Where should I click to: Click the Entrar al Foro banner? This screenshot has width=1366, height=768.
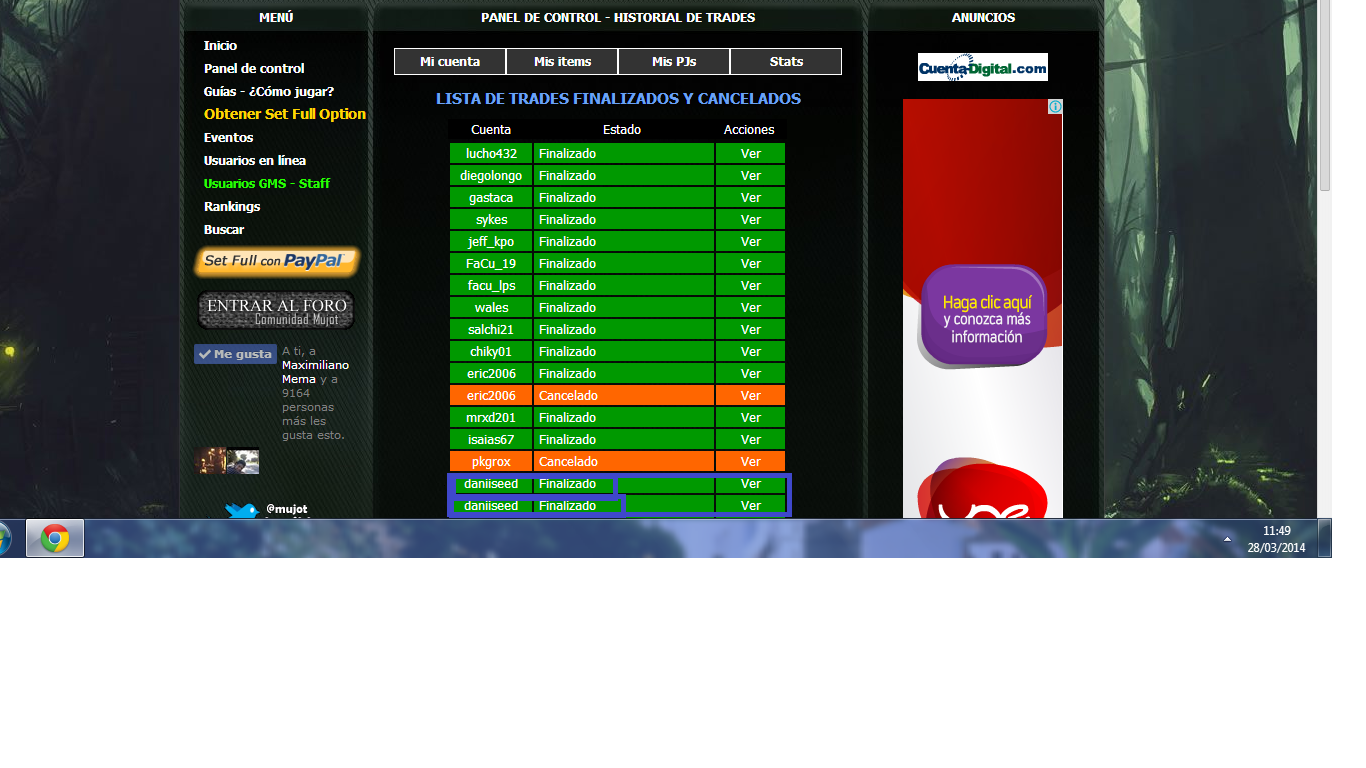tap(276, 310)
